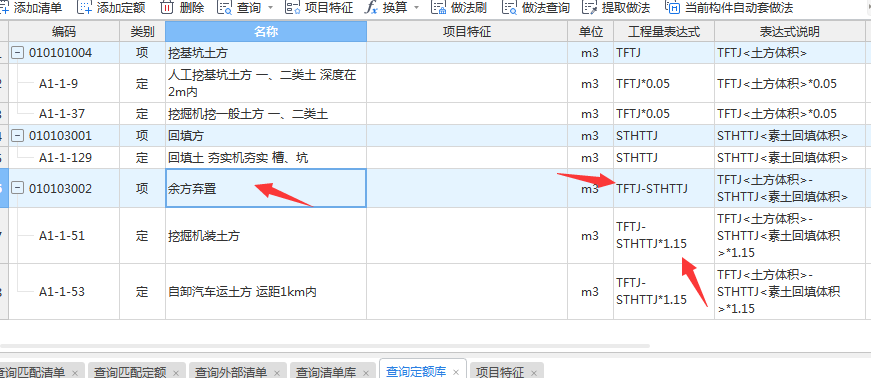The image size is (871, 378).
Task: Collapse the 010101004 tree row
Action: 18,53
